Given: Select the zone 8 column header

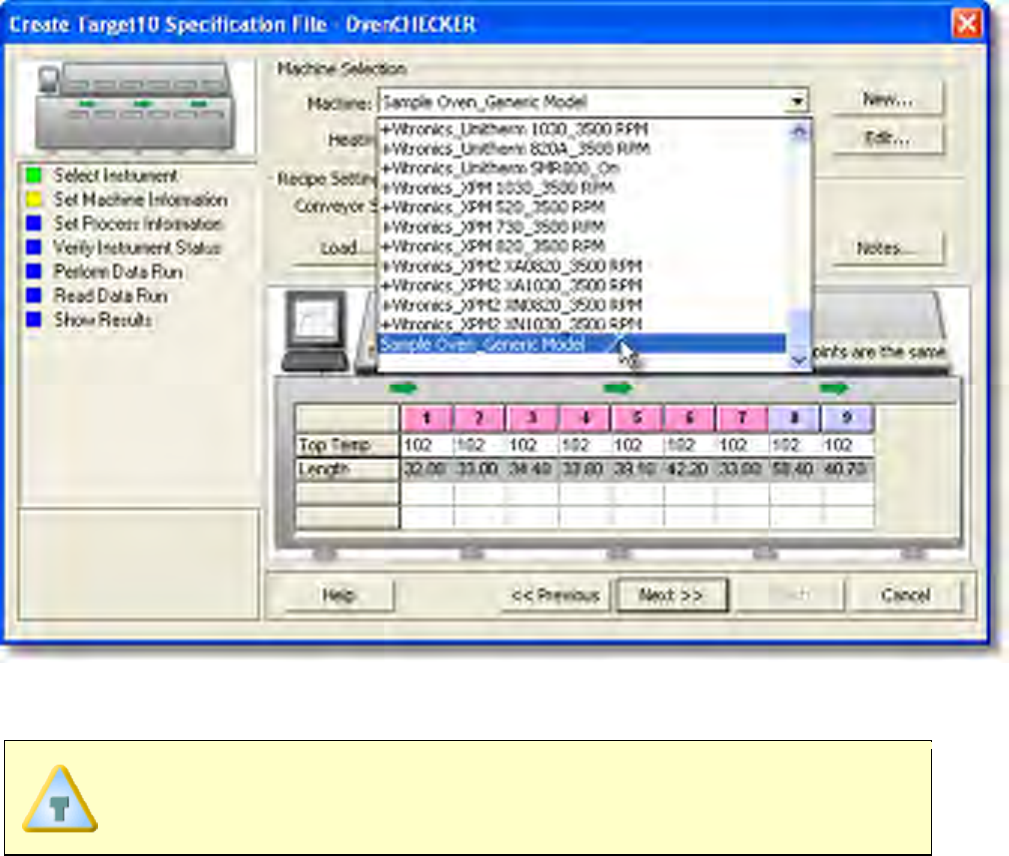Looking at the screenshot, I should tap(795, 418).
